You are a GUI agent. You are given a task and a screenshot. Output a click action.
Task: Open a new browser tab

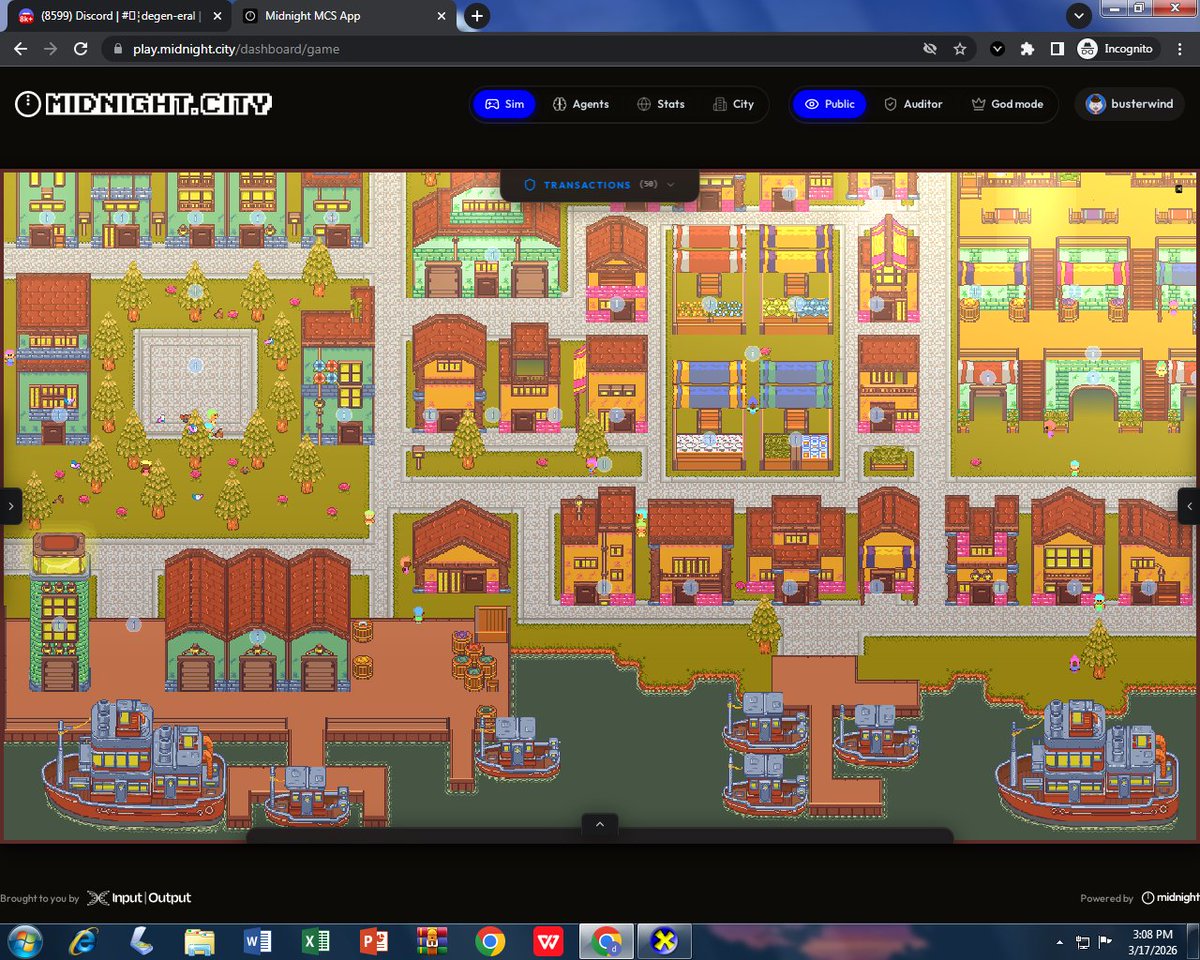tap(477, 16)
